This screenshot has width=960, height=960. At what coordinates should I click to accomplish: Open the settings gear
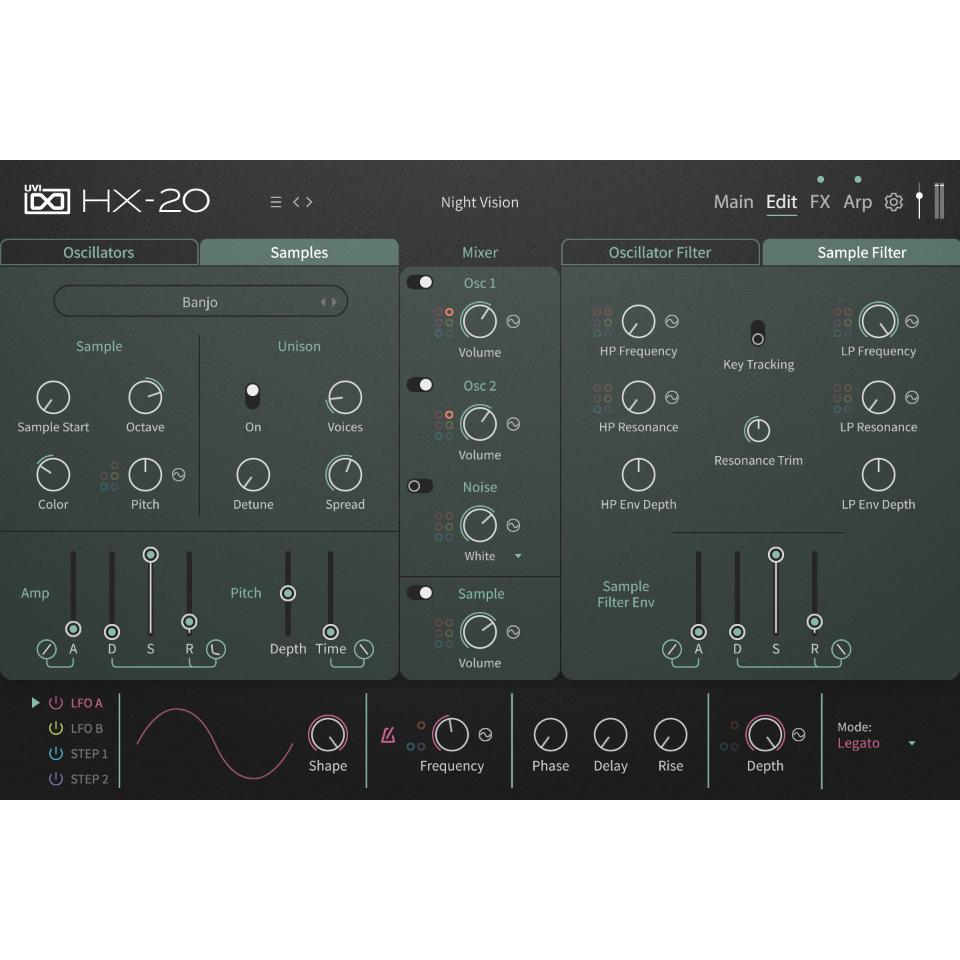pos(893,202)
